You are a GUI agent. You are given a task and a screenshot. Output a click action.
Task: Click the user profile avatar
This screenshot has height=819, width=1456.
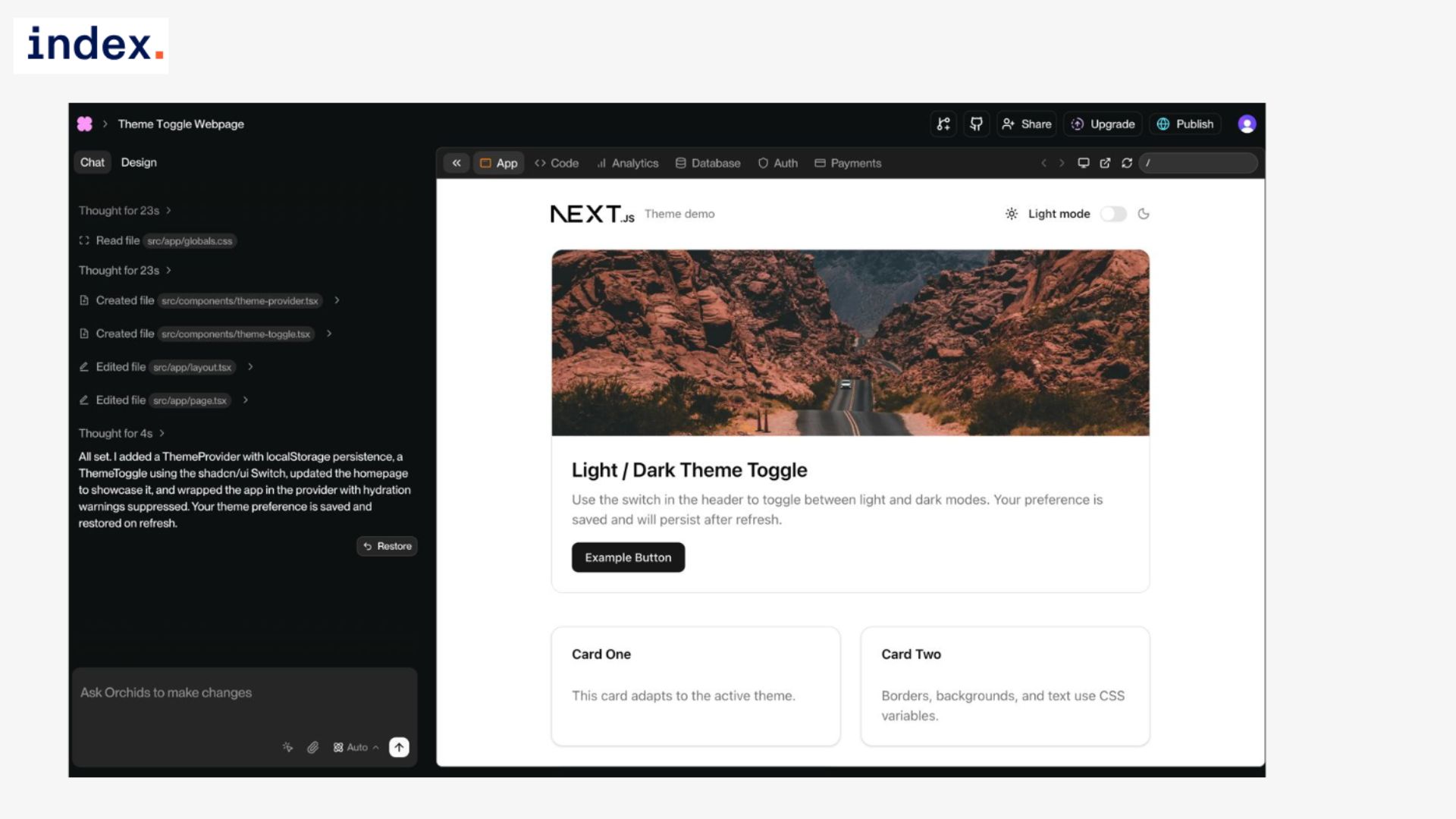(x=1247, y=124)
